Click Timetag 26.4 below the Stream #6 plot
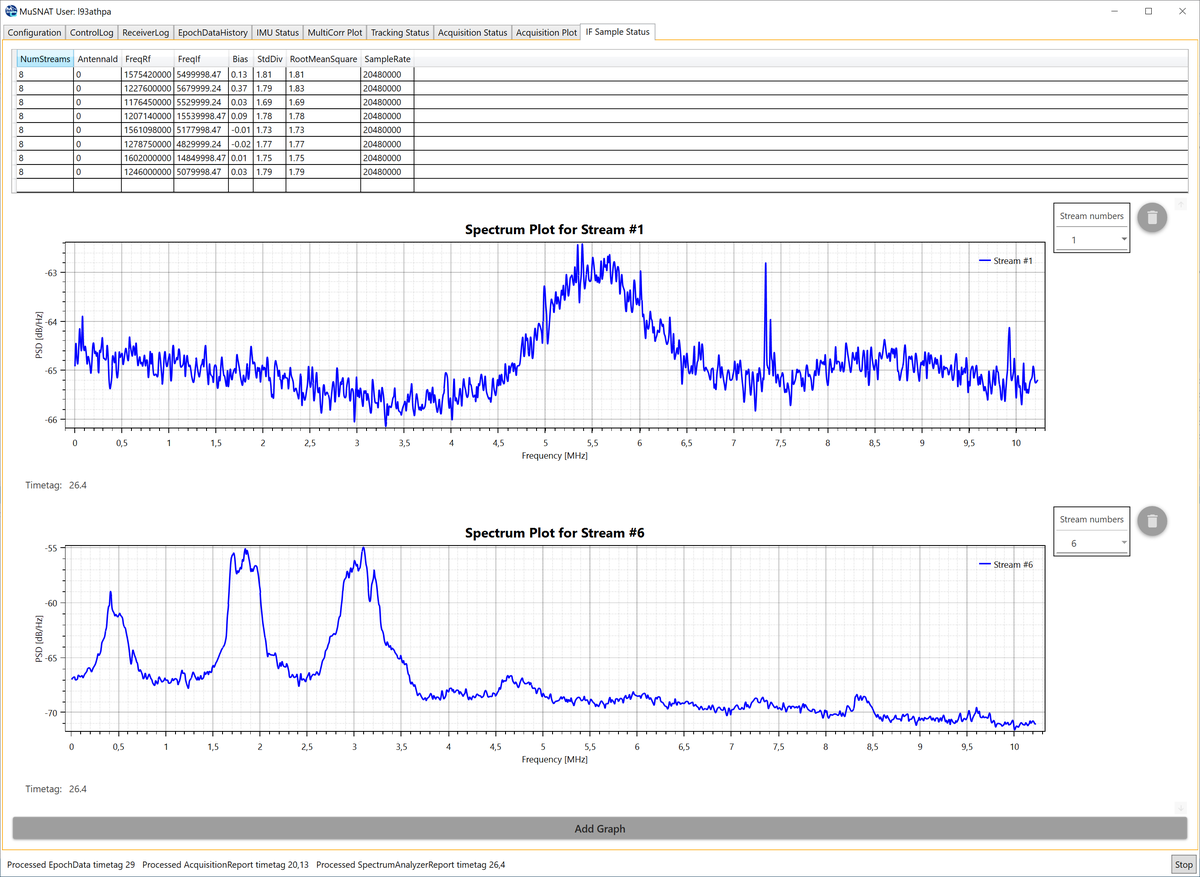This screenshot has height=877, width=1200. (56, 789)
